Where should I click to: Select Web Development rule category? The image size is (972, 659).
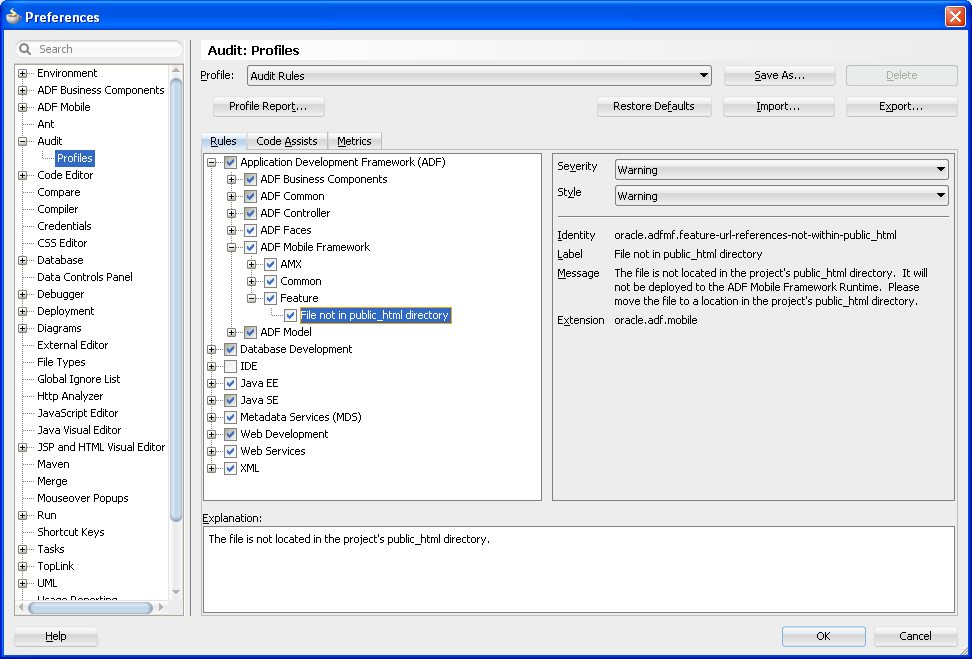point(285,435)
